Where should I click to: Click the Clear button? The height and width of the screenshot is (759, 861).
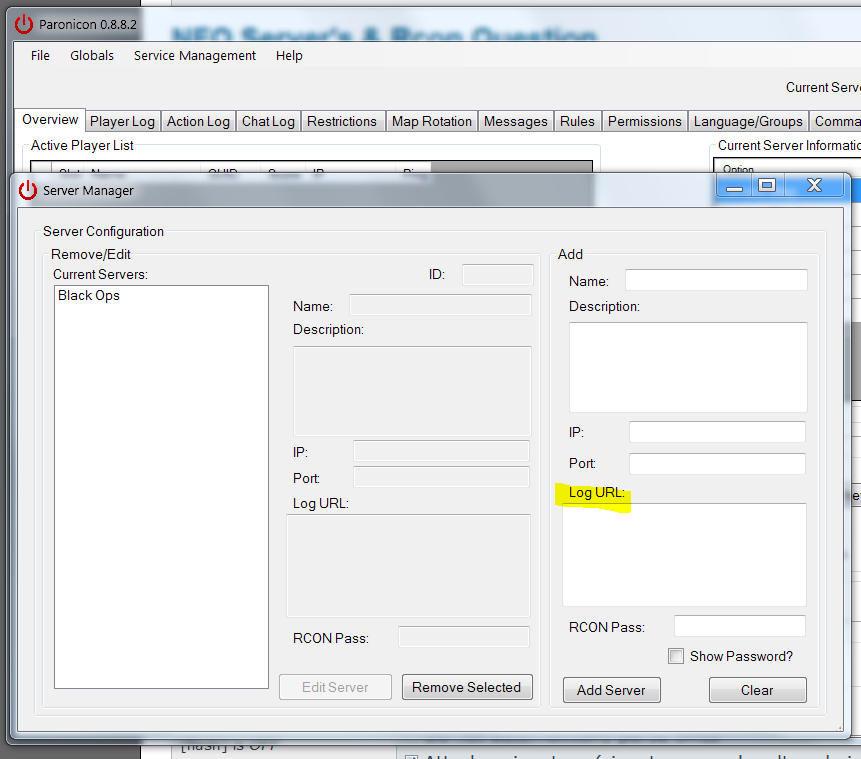(x=757, y=690)
